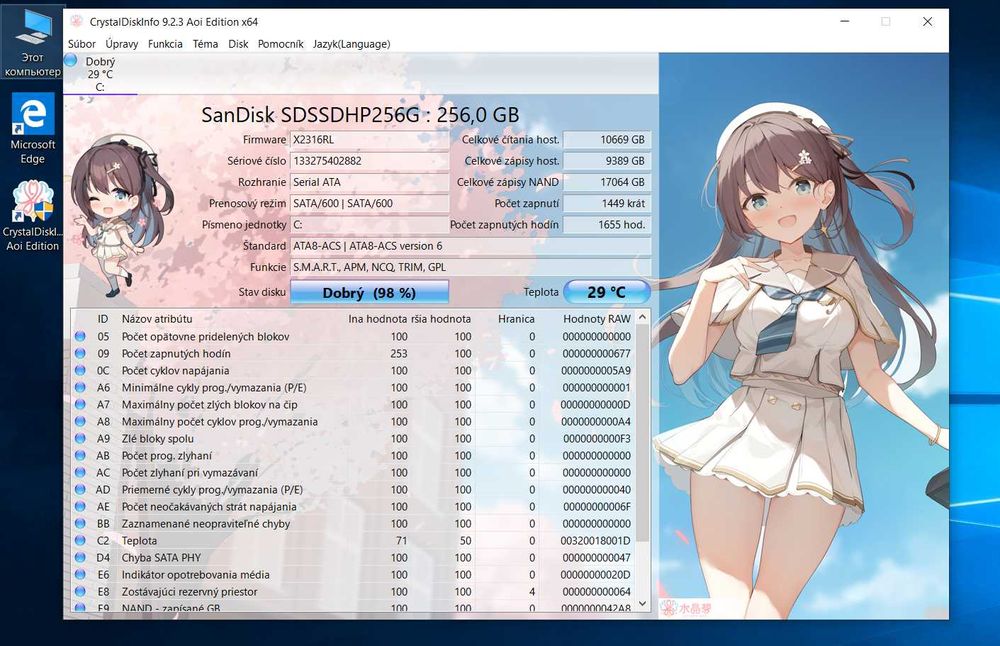1000x646 pixels.
Task: Click status orb of attribute A8
Action: coord(80,422)
